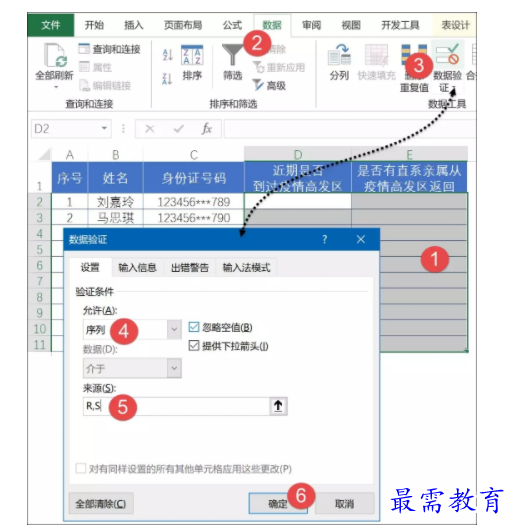
Task: Switch to the Home (开始) tab
Action: tap(94, 25)
